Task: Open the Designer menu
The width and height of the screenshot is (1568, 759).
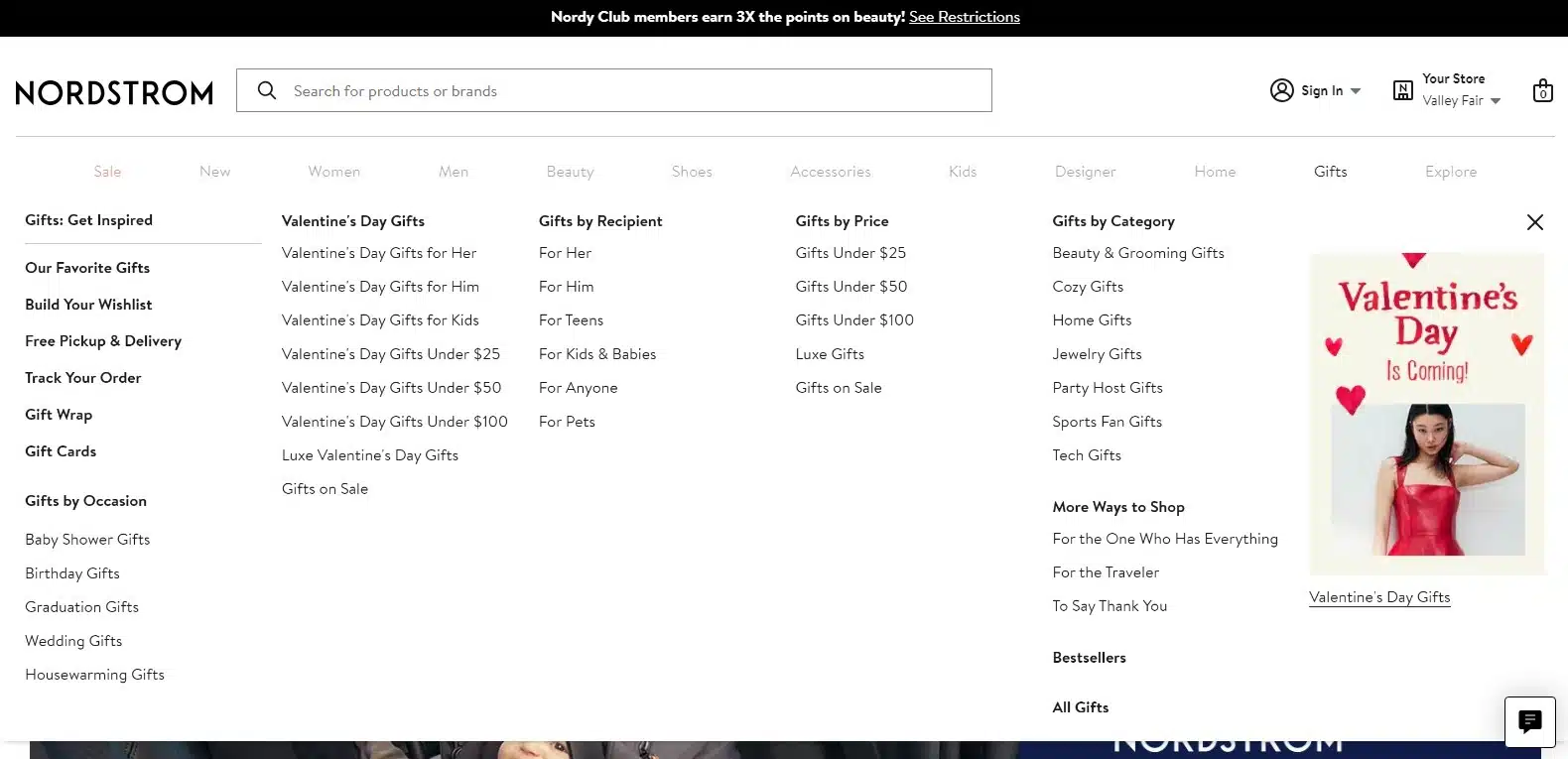Action: [x=1085, y=172]
